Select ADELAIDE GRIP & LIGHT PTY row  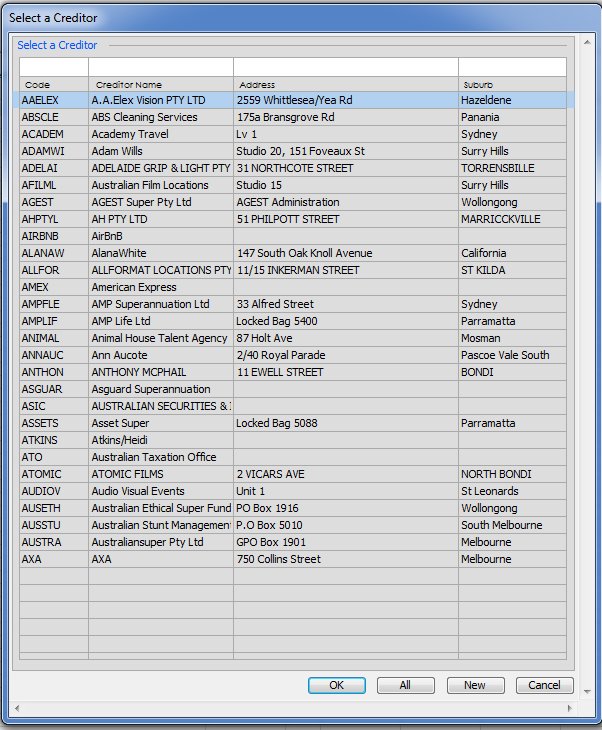click(293, 168)
